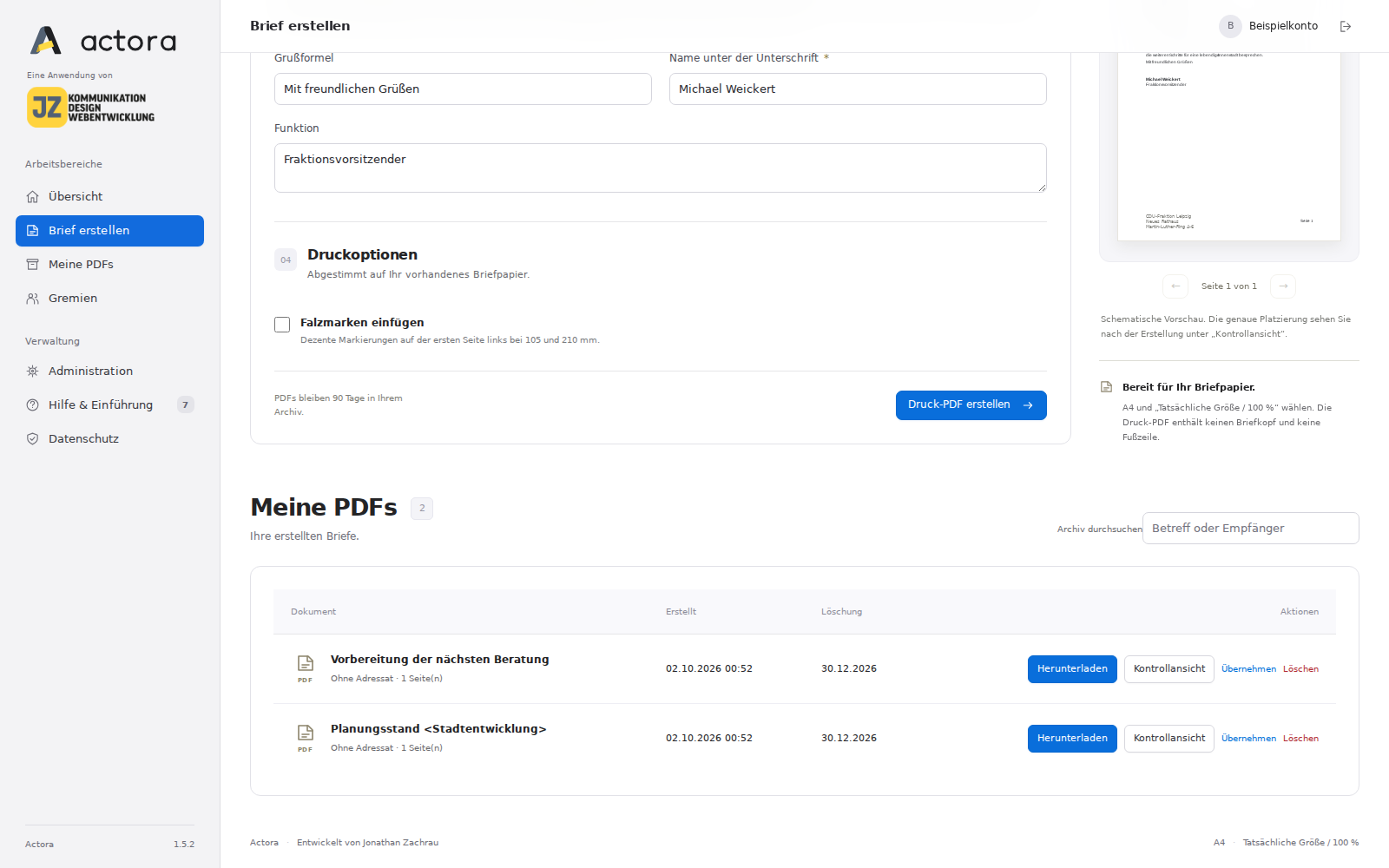Open Kontrollansicht for Vorbereitung der nächsten Beratung

click(x=1169, y=669)
